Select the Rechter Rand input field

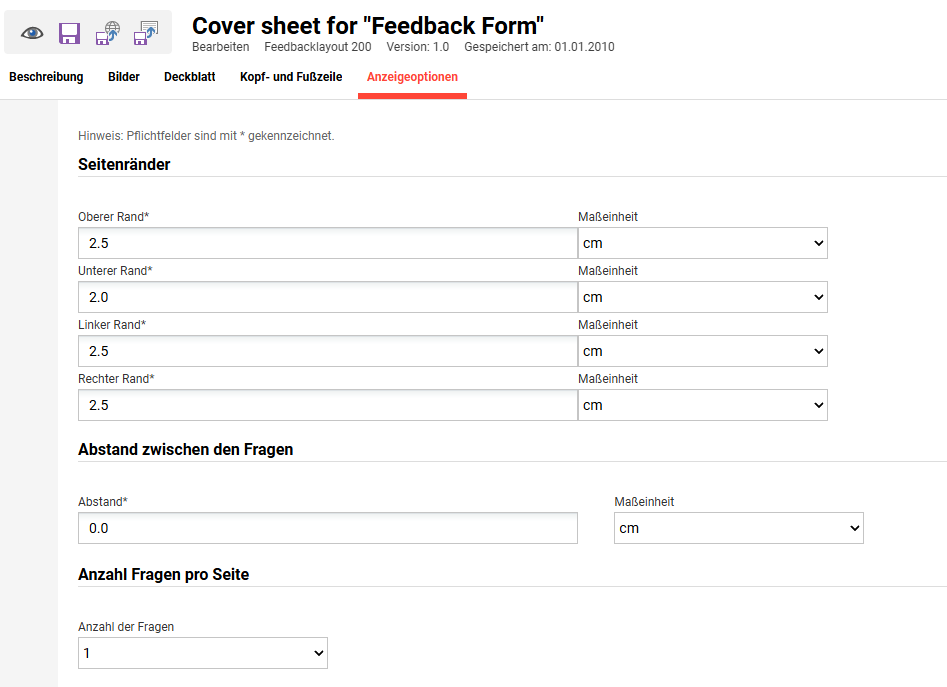click(x=328, y=405)
